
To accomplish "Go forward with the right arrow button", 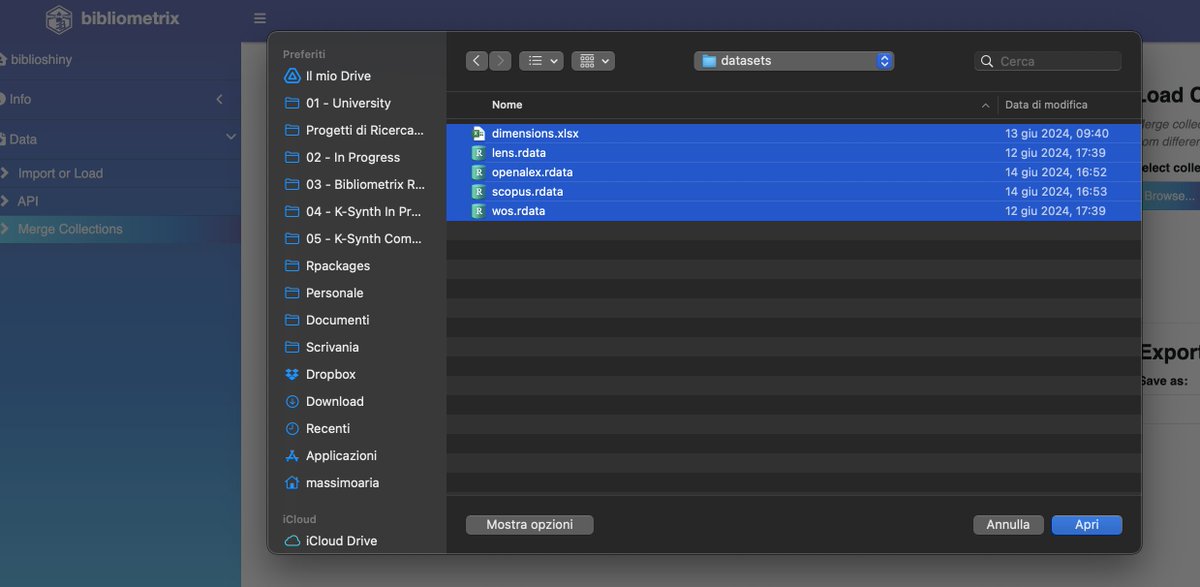I will [500, 61].
